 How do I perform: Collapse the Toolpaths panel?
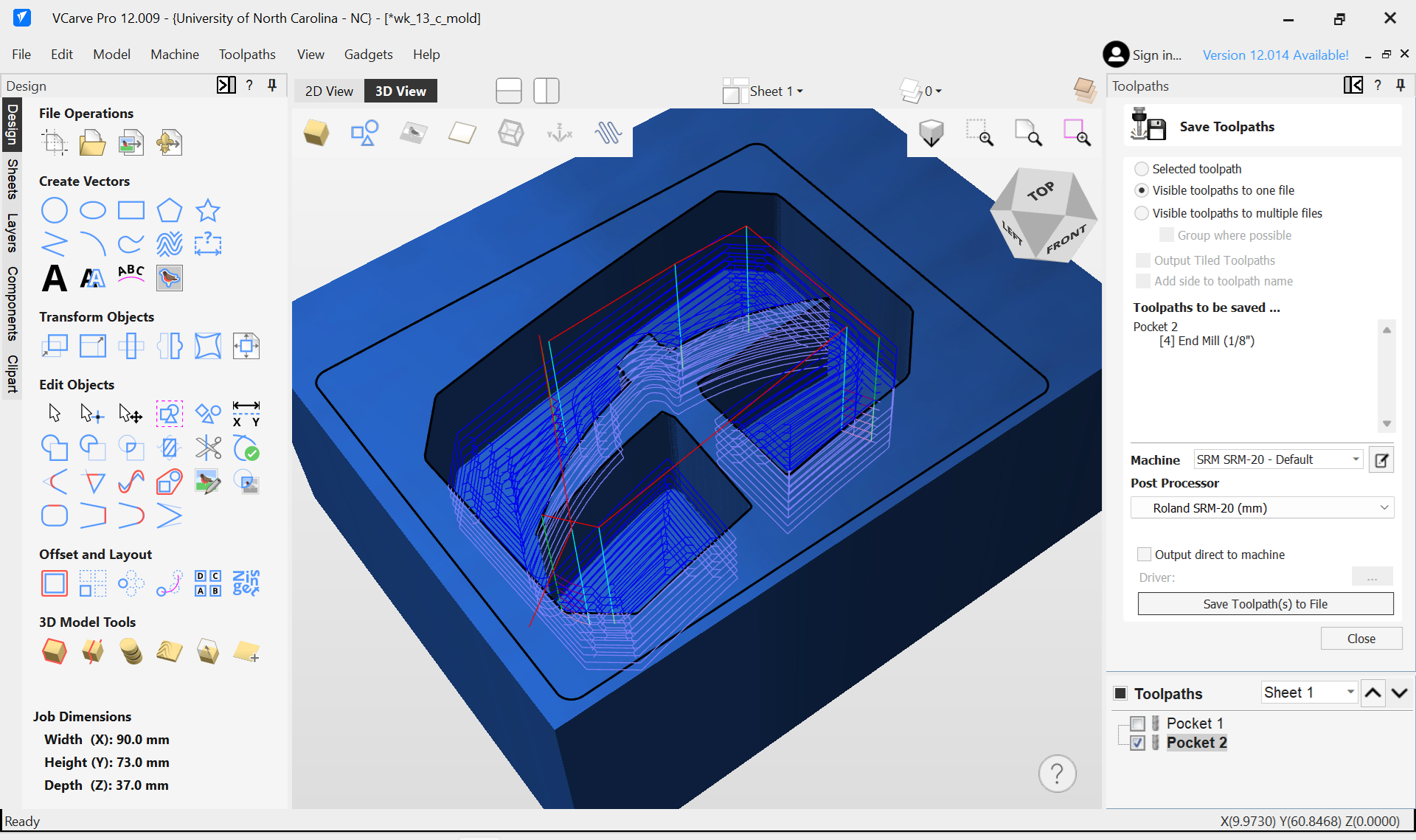(1353, 86)
